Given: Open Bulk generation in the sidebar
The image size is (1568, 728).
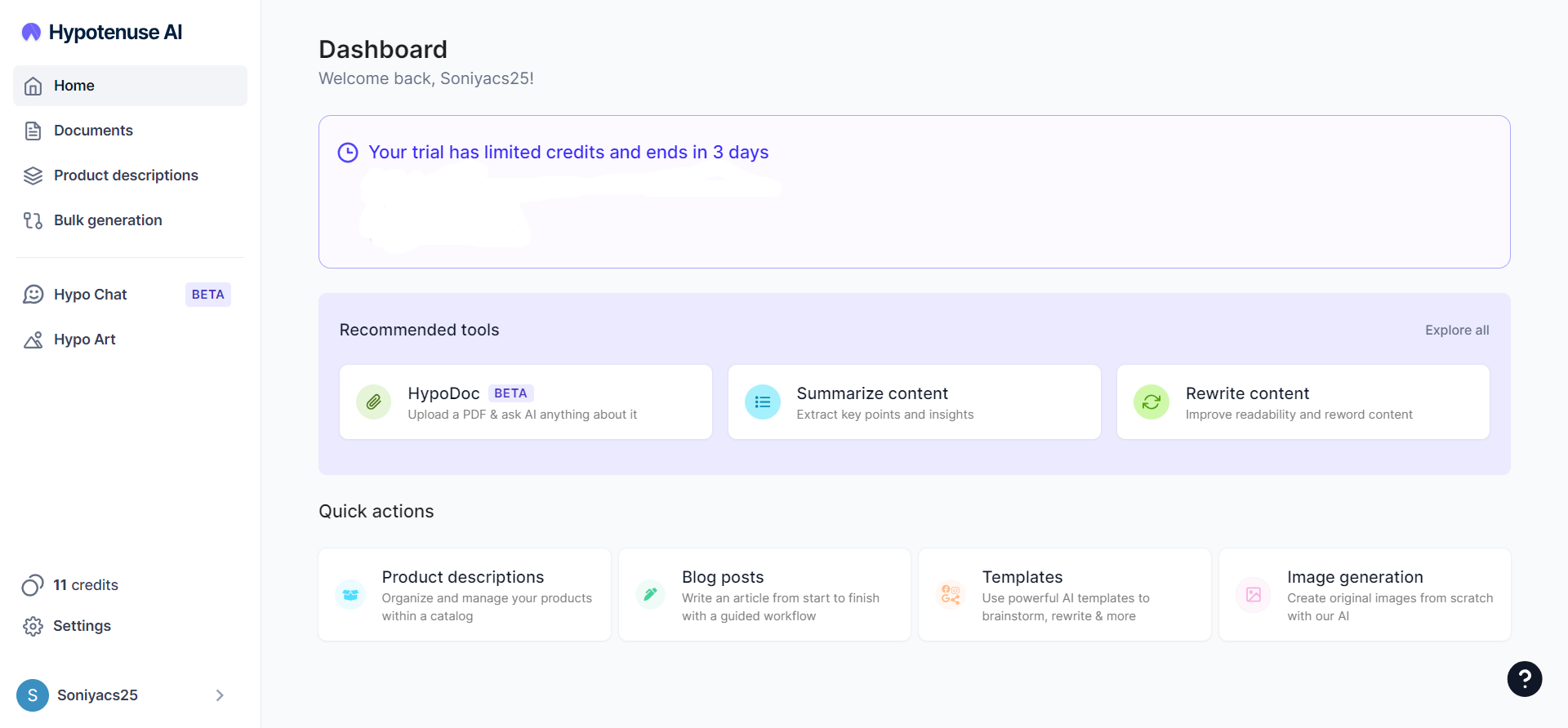Looking at the screenshot, I should click(130, 220).
